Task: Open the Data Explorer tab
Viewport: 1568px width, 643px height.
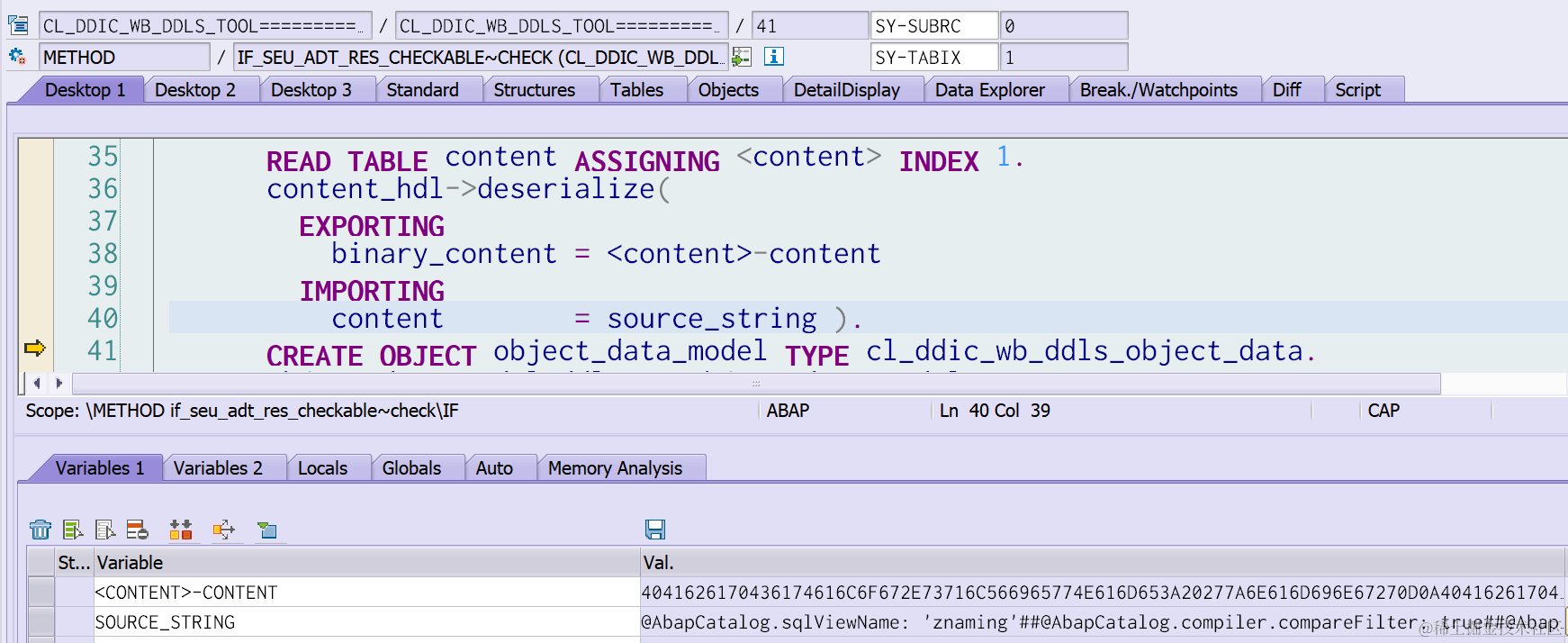Action: pos(990,90)
